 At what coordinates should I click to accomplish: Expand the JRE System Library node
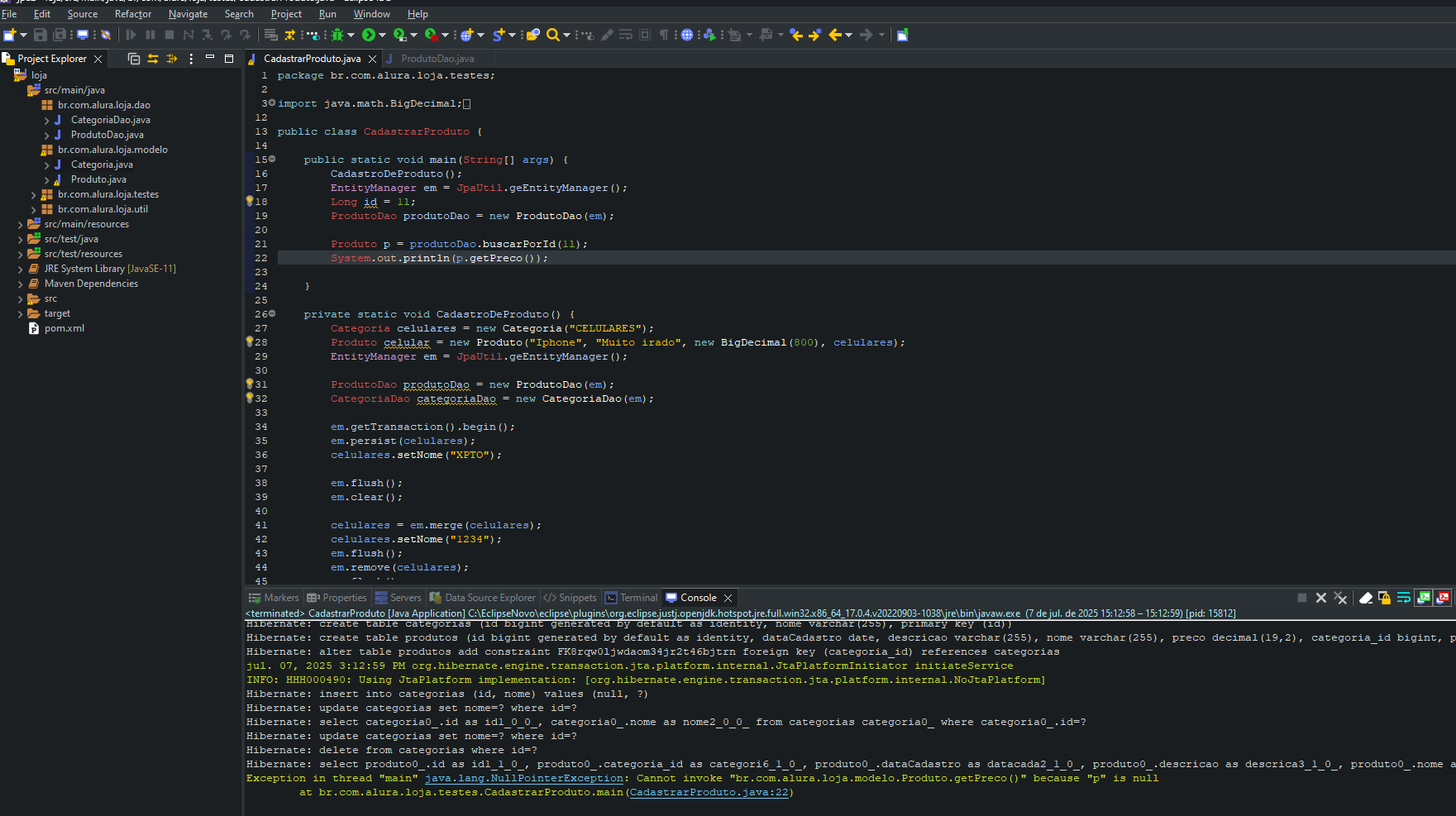pyautogui.click(x=21, y=270)
